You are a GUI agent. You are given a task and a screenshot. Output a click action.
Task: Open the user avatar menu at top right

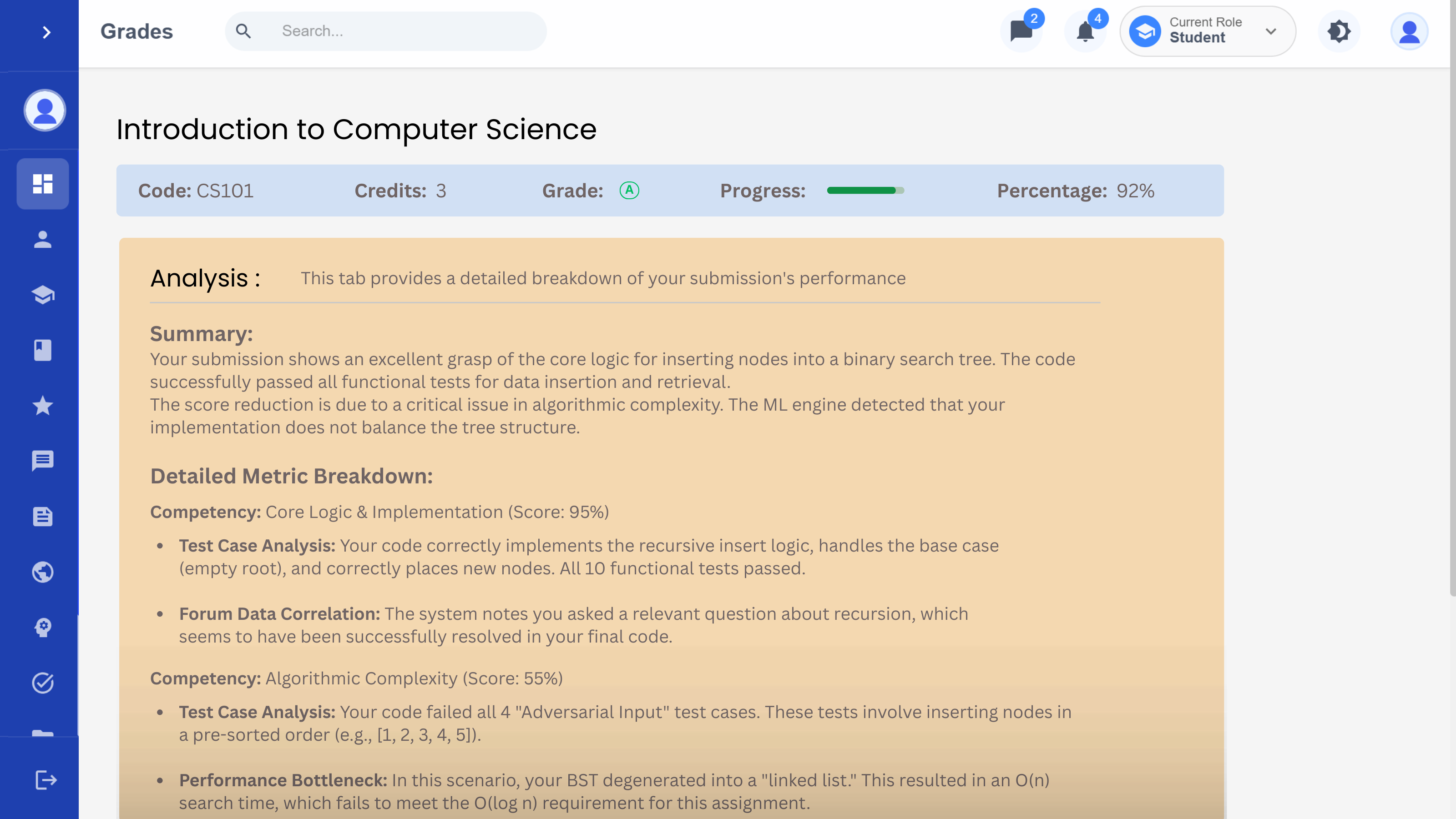(1409, 32)
